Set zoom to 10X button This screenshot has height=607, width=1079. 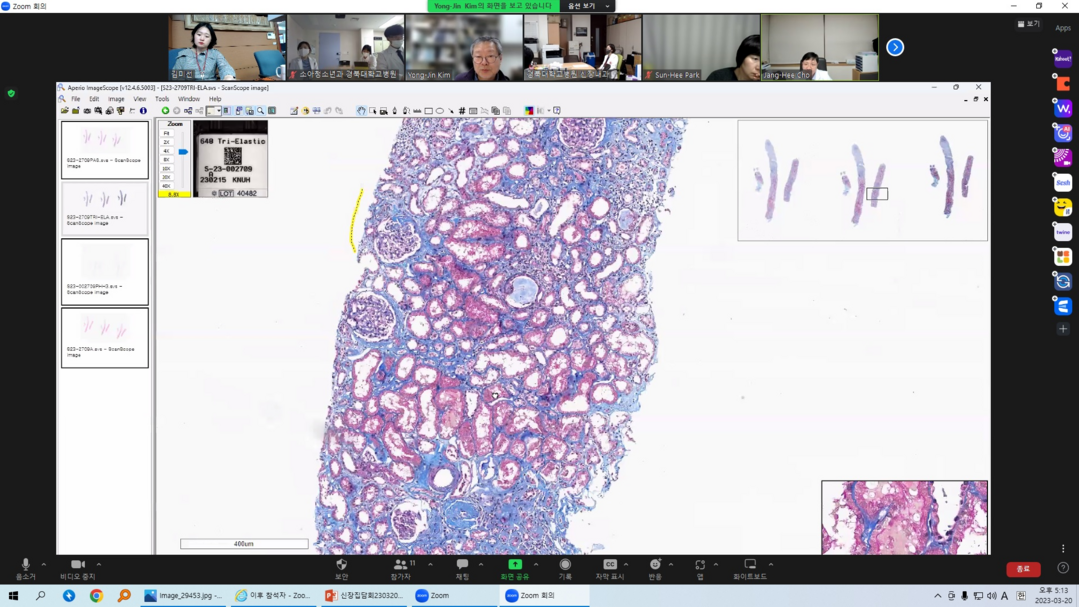click(167, 169)
